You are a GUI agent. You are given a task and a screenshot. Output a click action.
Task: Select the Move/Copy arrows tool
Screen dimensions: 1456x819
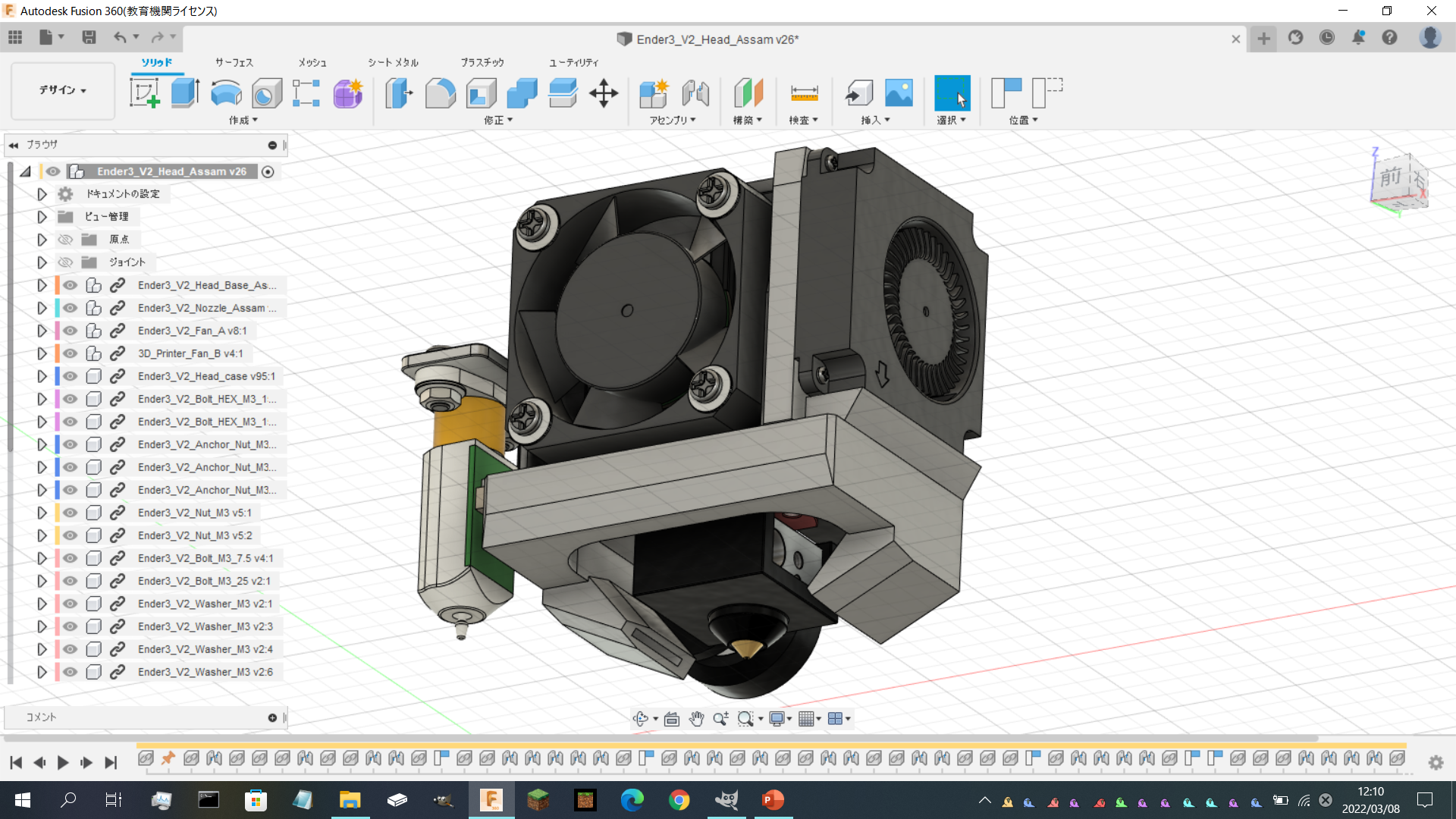604,93
